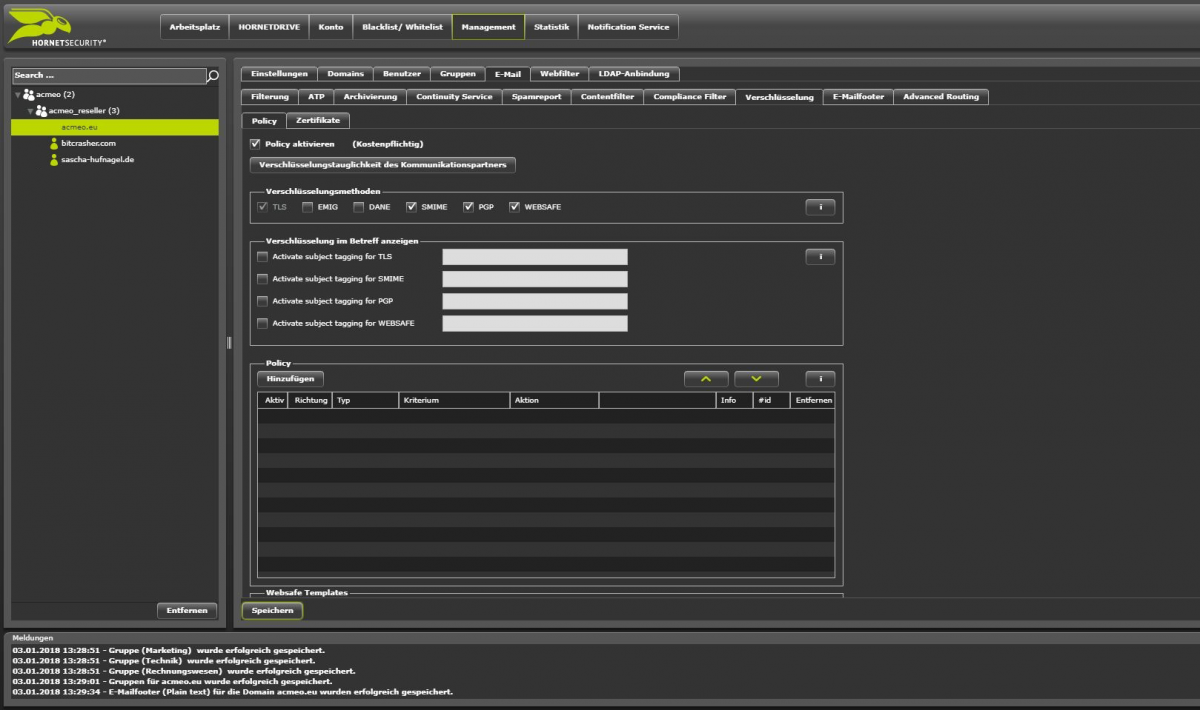The image size is (1200, 710).
Task: Collapse the acmeo_reseller tree node
Action: click(31, 111)
